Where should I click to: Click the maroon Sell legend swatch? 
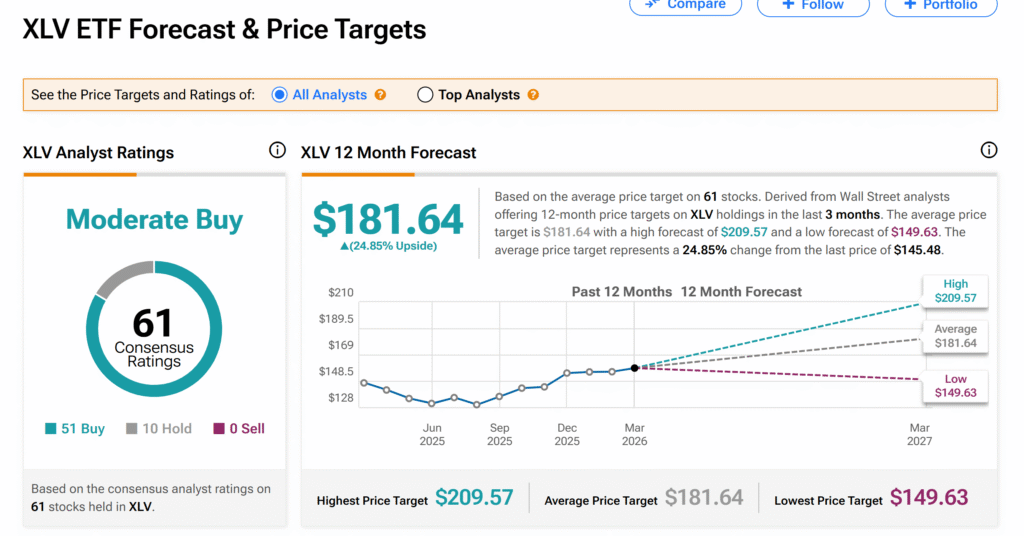pyautogui.click(x=219, y=429)
